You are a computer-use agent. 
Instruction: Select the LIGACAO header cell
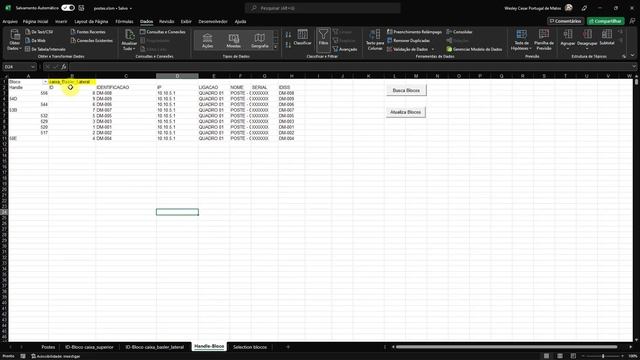click(214, 87)
